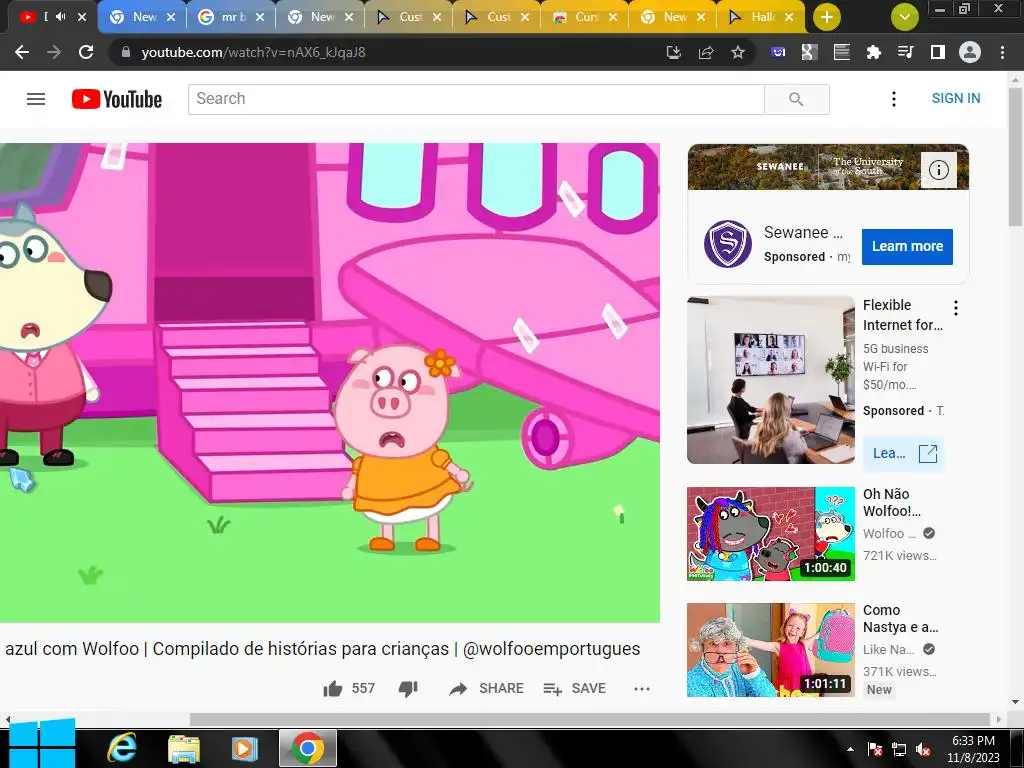This screenshot has width=1024, height=768.
Task: Click the install app icon in address bar
Action: point(673,52)
